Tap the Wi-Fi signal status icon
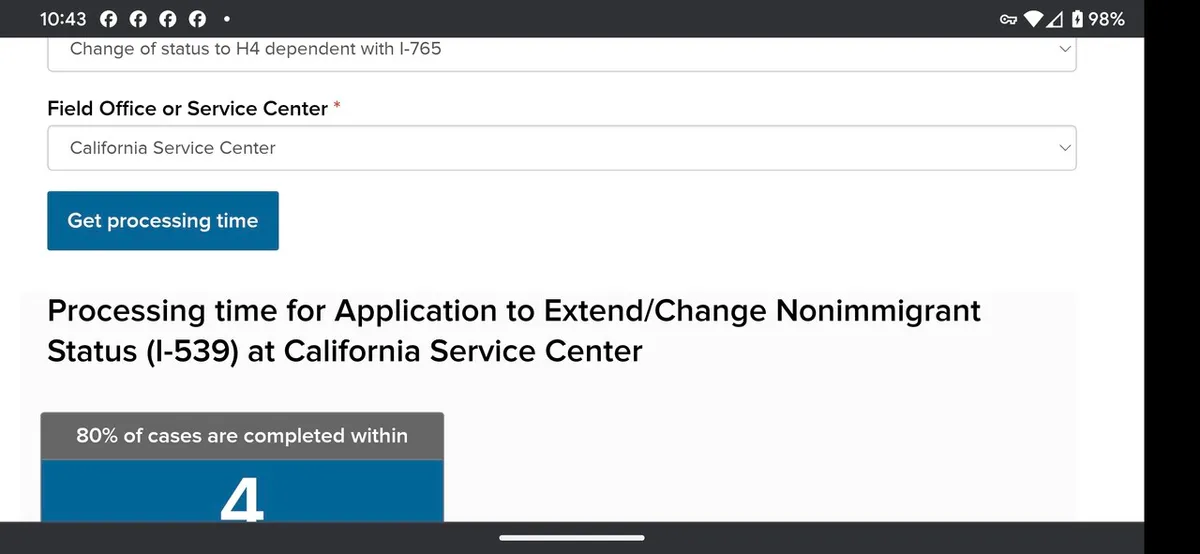 click(x=1034, y=19)
